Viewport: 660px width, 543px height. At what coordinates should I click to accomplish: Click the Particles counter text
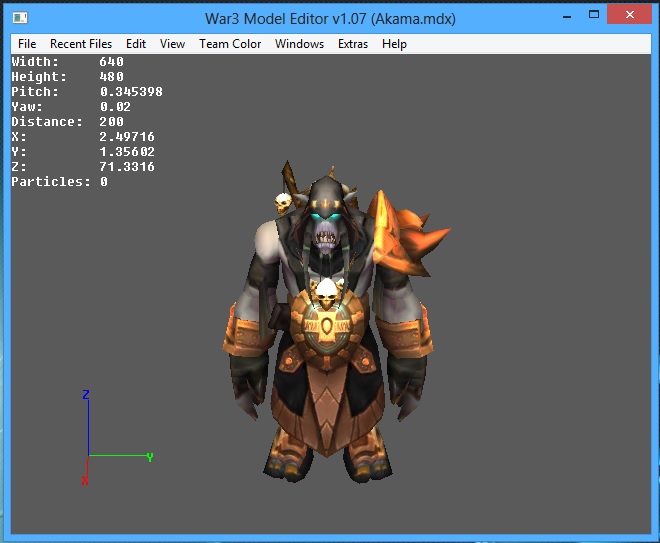[59, 181]
